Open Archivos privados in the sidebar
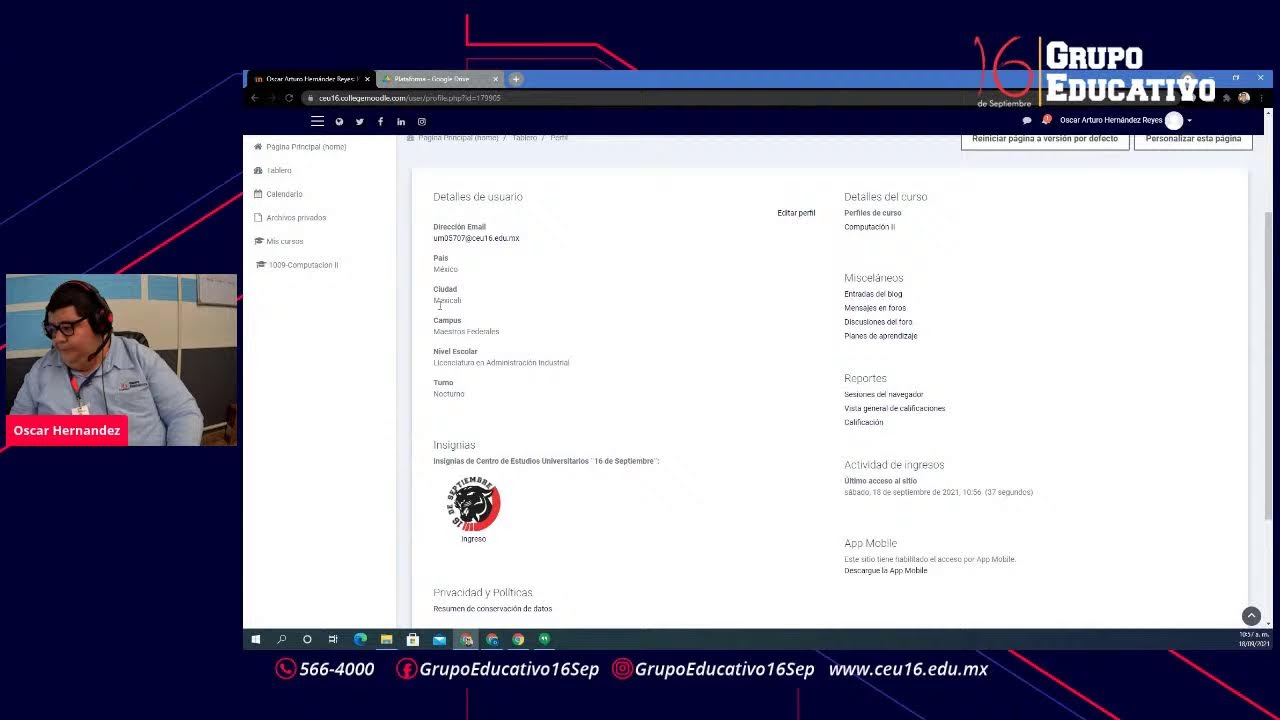 point(296,218)
